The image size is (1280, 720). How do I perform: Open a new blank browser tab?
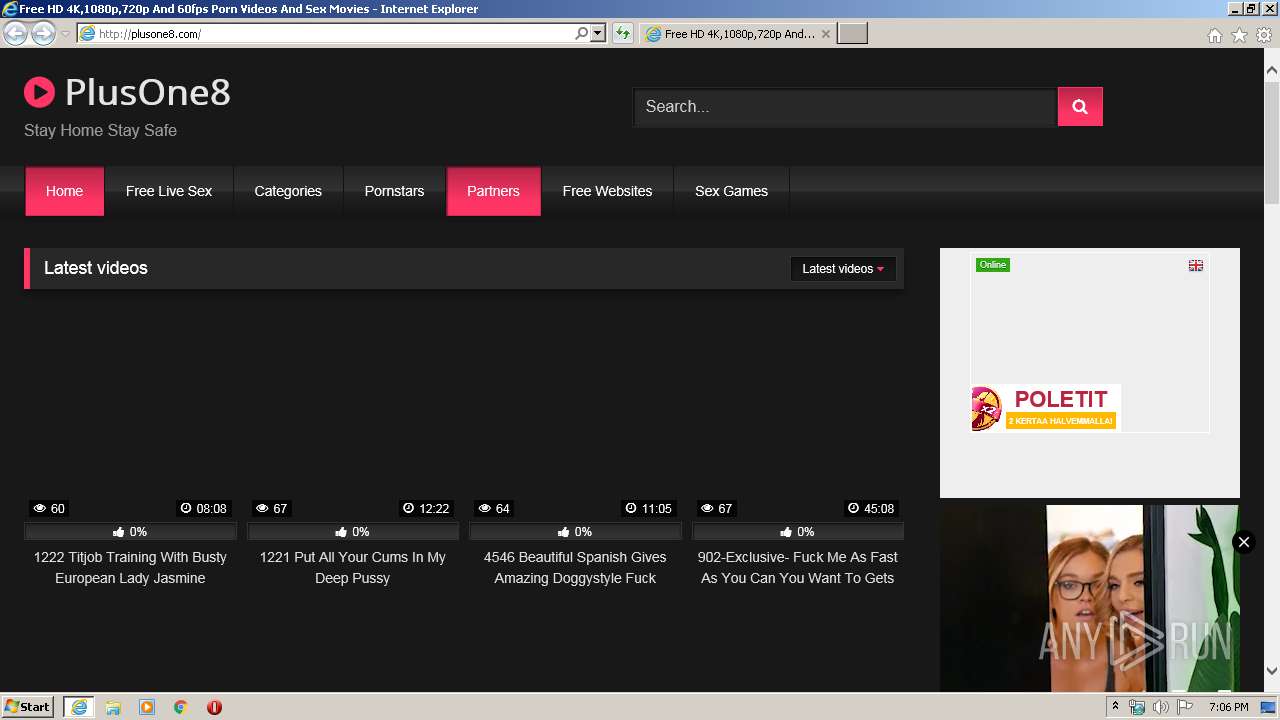point(852,33)
